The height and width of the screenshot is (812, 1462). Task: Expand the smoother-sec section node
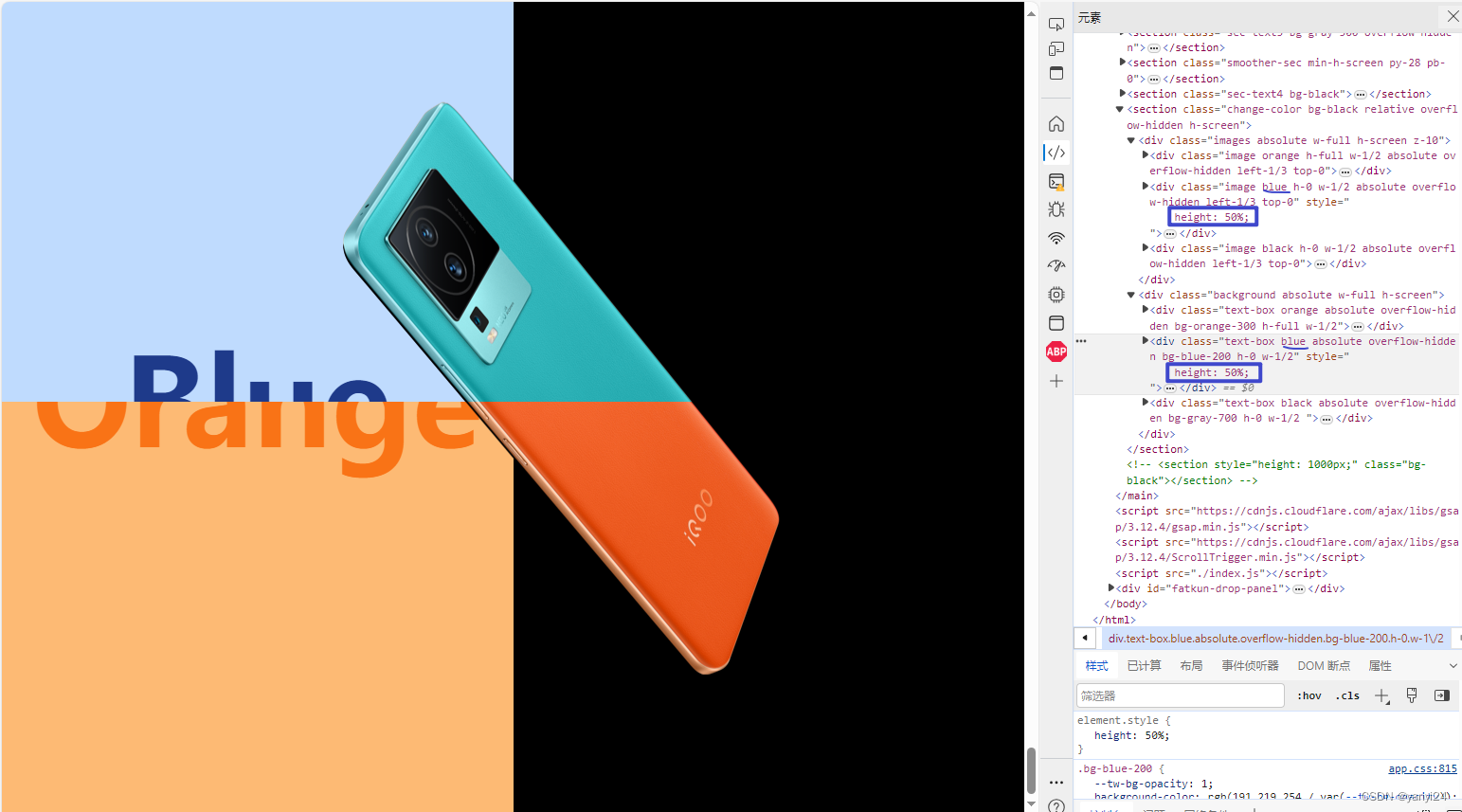[1123, 63]
